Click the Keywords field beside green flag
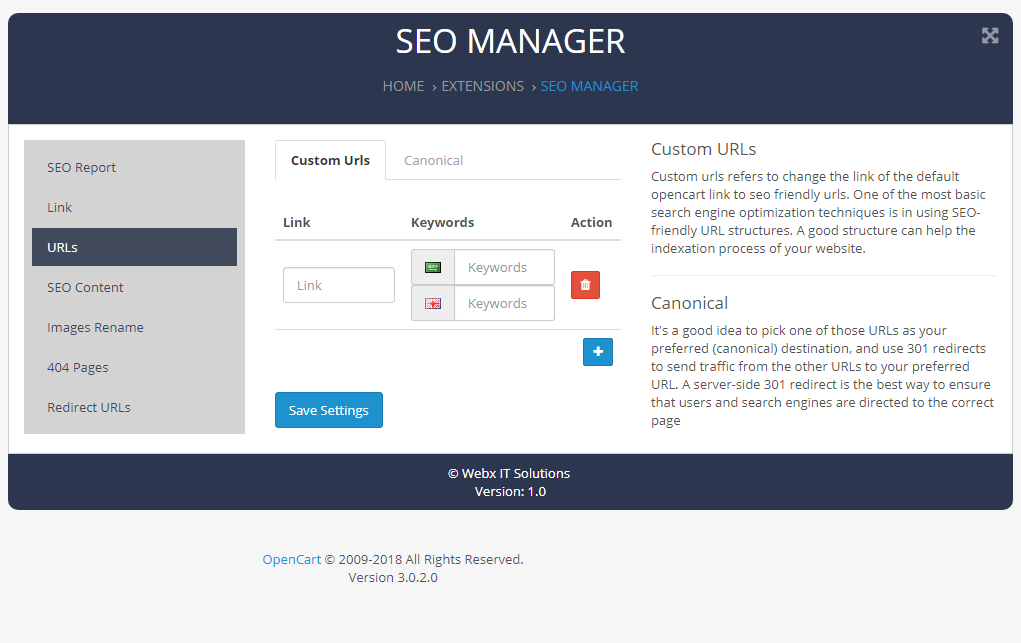This screenshot has height=643, width=1021. (x=504, y=268)
